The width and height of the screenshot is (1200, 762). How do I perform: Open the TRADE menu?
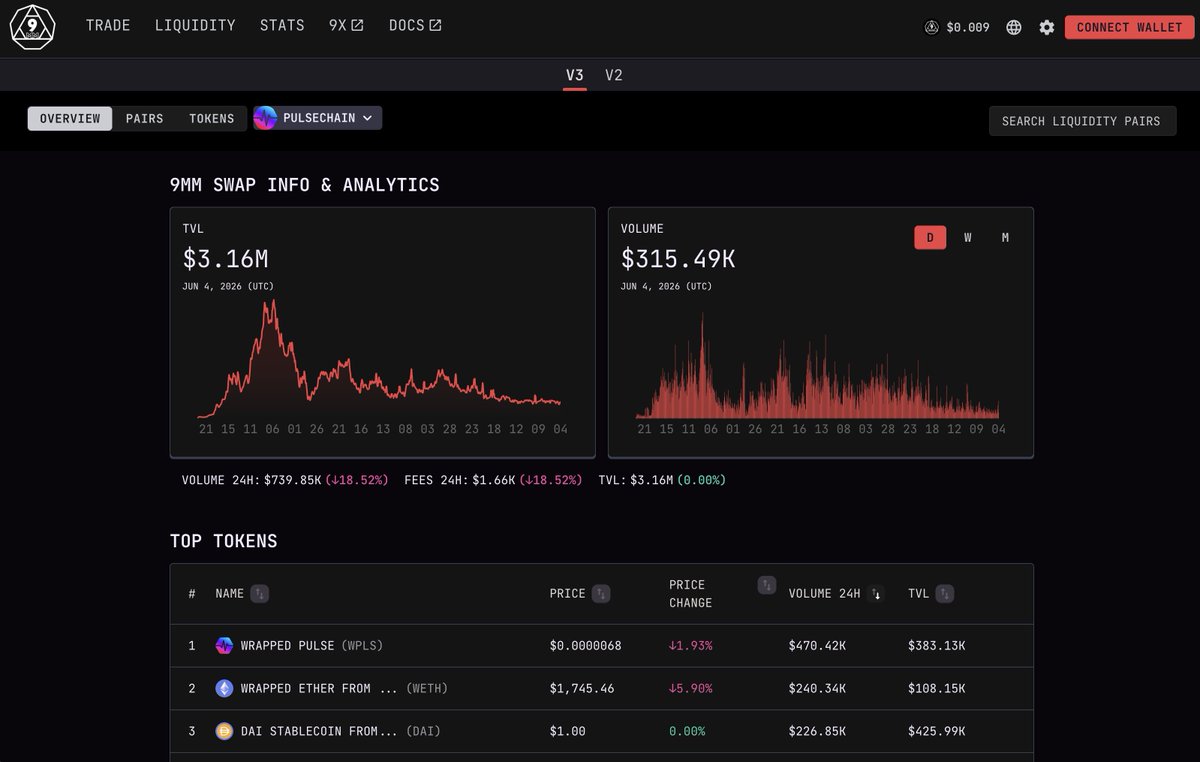coord(108,25)
